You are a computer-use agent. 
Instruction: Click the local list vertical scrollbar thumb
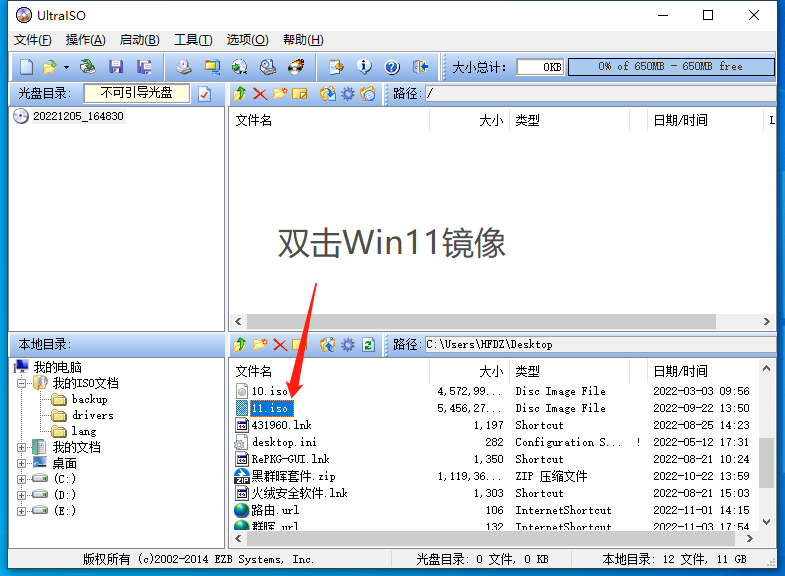coord(766,462)
